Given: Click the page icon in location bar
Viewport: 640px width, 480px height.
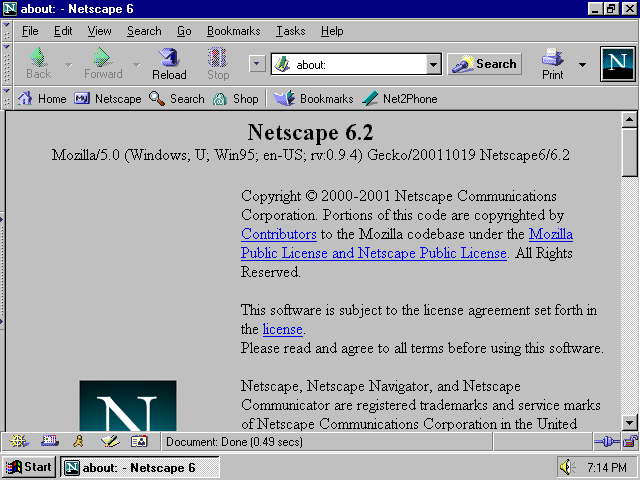Looking at the screenshot, I should (282, 64).
